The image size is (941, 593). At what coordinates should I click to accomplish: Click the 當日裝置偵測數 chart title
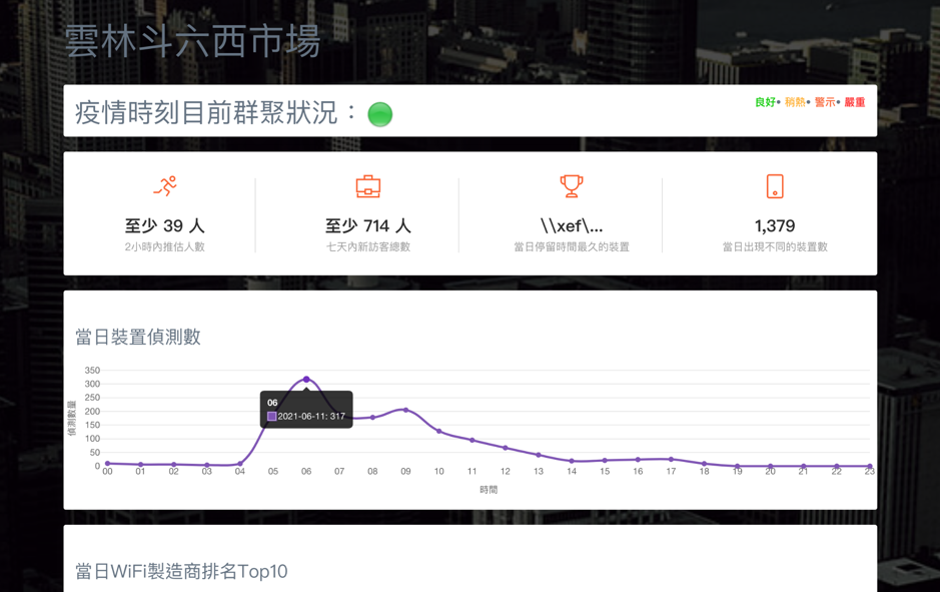pos(138,337)
